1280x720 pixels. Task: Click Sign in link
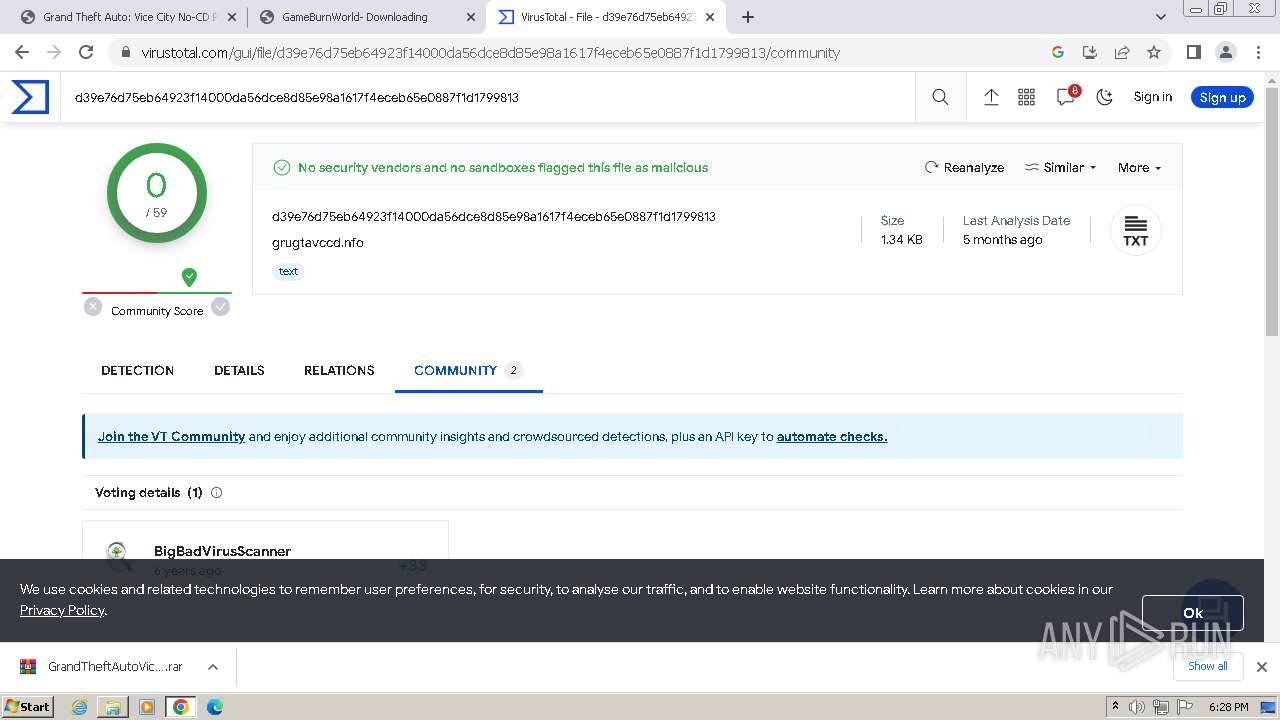1152,97
